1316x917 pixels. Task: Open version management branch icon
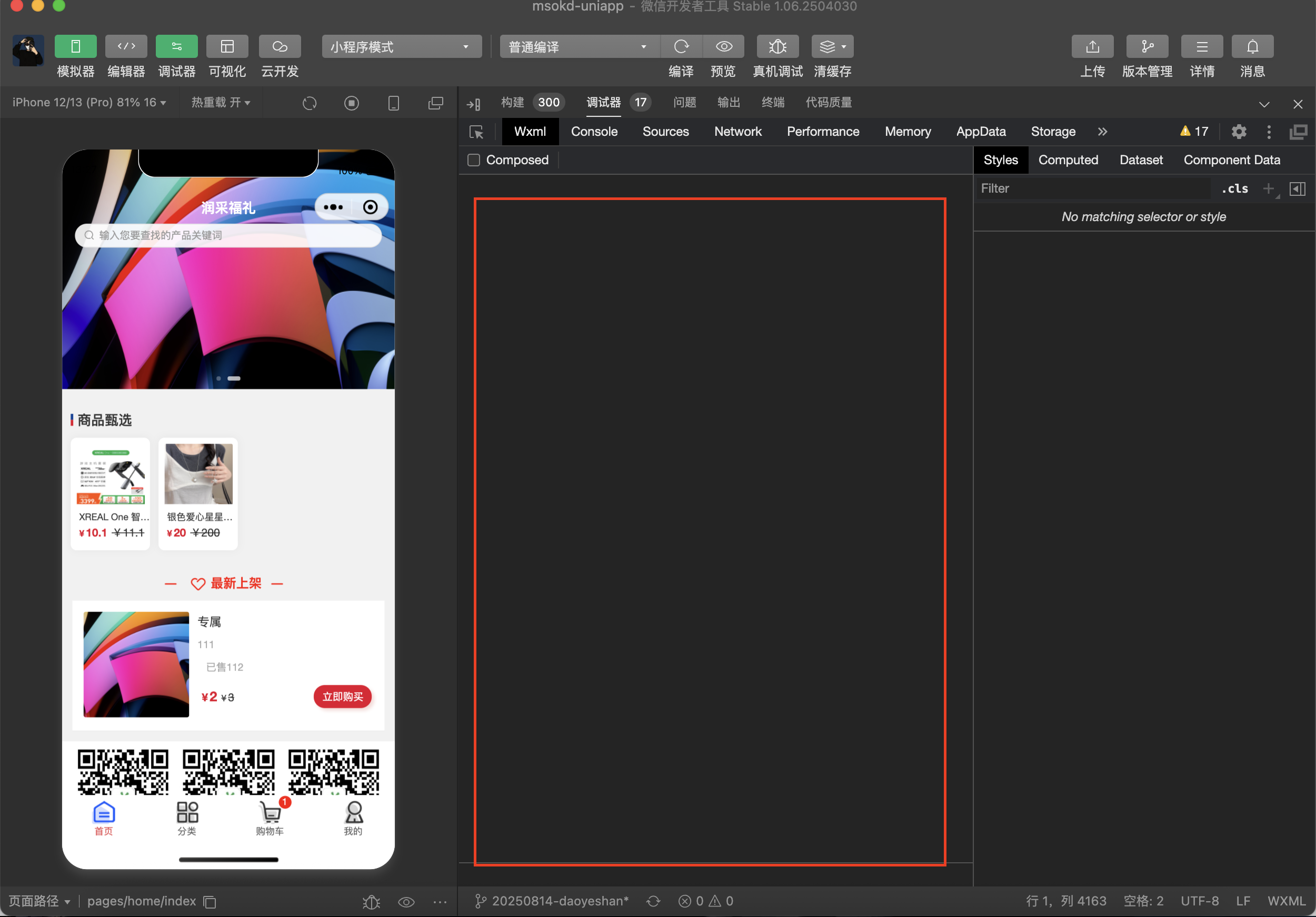[x=1146, y=46]
